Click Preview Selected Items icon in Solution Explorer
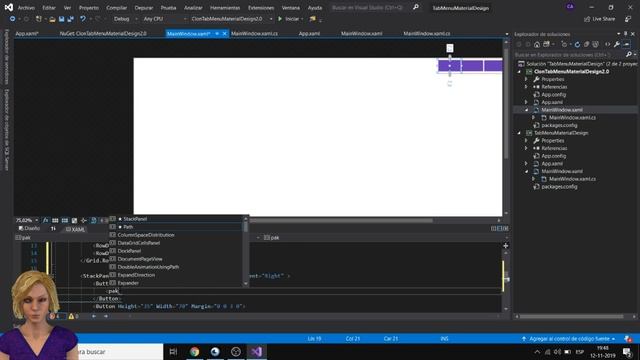The image size is (640, 360). pyautogui.click(x=627, y=44)
